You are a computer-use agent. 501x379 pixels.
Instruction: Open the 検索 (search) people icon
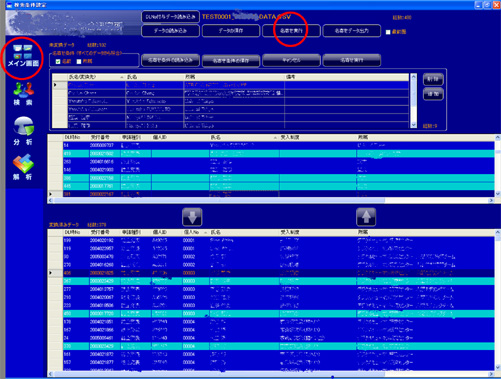pos(23,93)
